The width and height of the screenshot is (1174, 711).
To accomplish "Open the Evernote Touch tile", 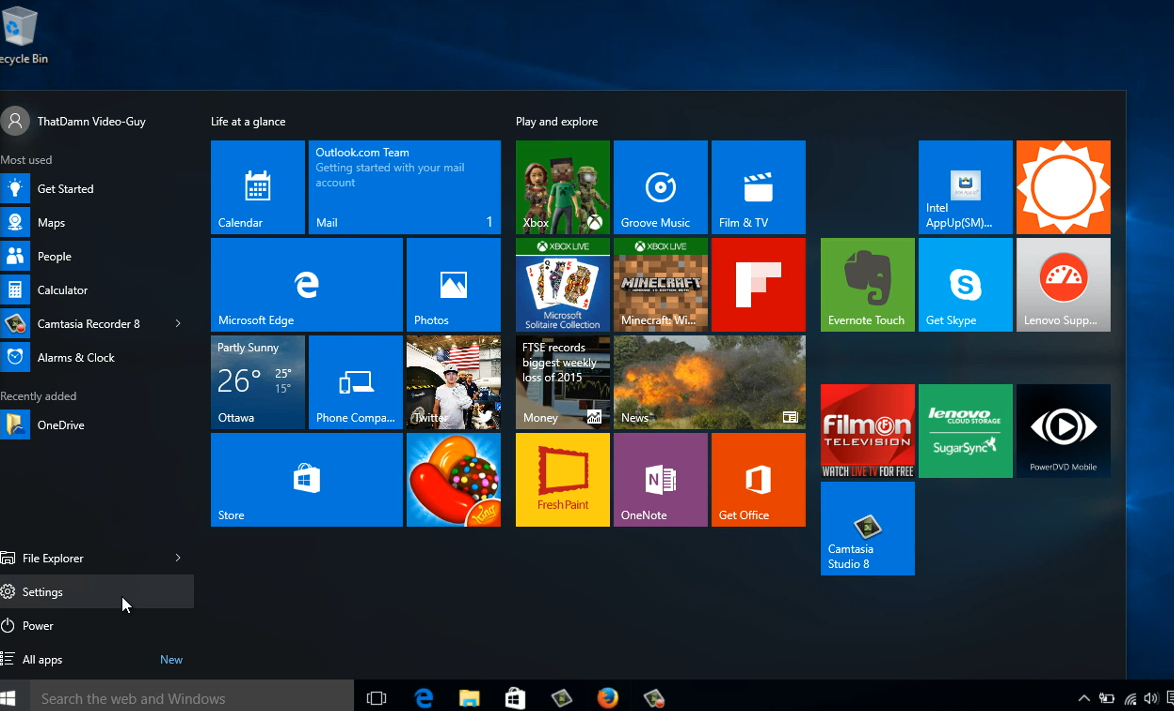I will coord(867,285).
